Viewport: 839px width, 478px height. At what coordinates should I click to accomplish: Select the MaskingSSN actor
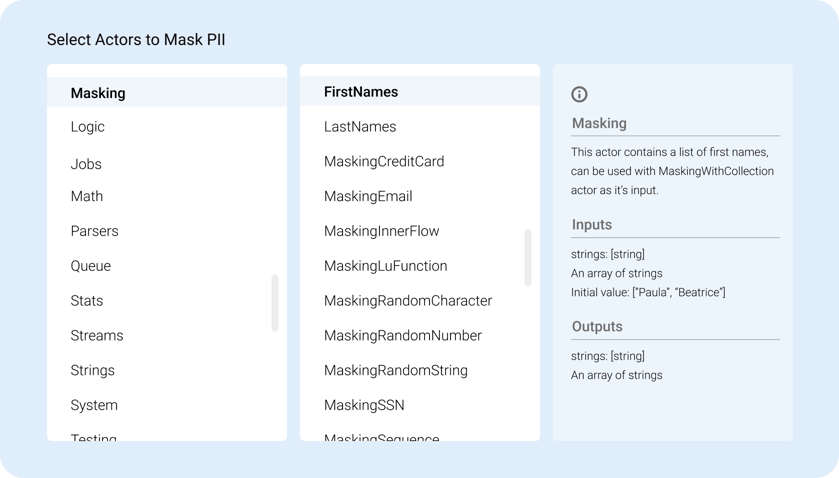coord(364,405)
